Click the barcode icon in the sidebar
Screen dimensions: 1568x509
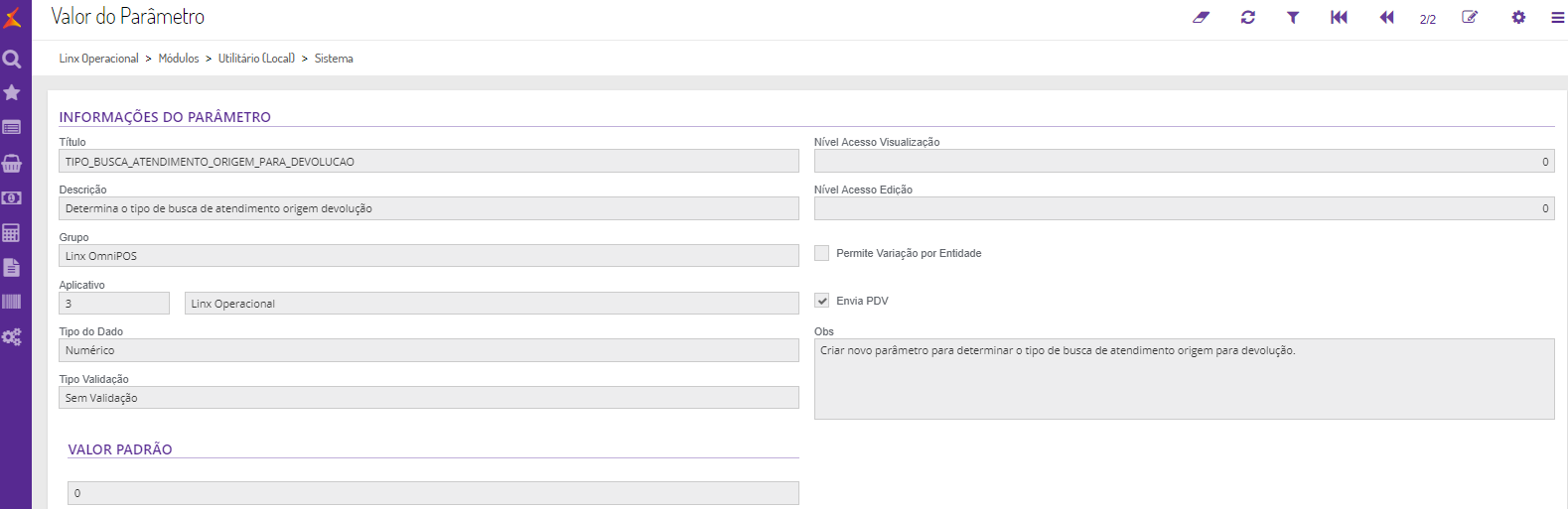pyautogui.click(x=12, y=302)
